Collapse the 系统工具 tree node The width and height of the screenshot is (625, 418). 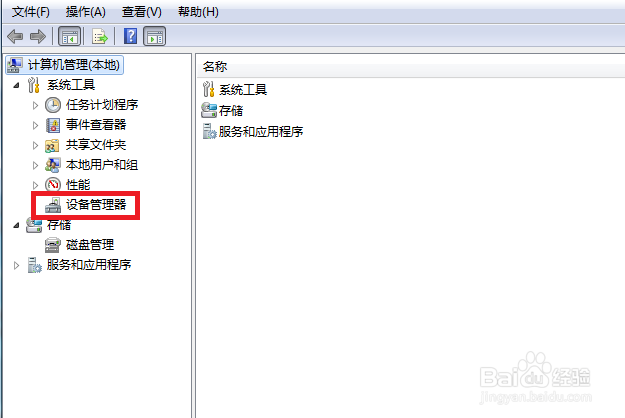pyautogui.click(x=16, y=85)
